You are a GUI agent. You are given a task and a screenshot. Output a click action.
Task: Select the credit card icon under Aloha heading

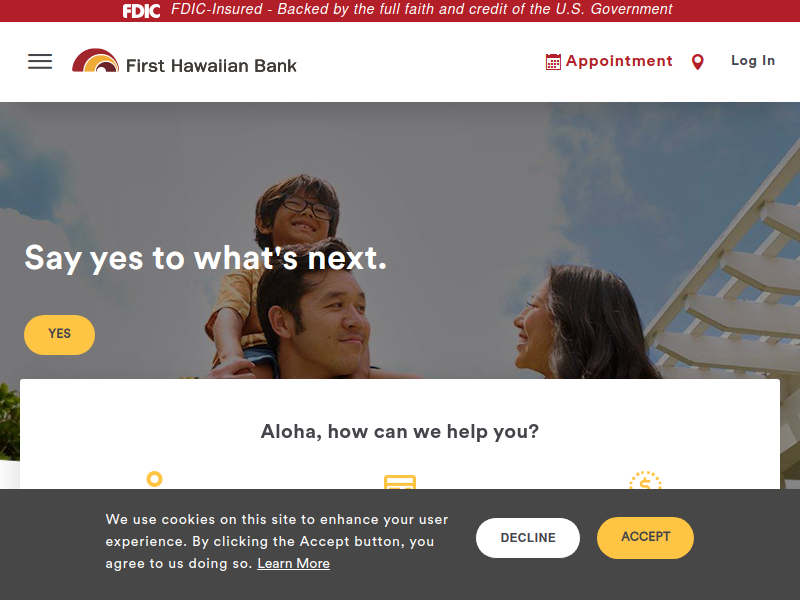click(x=400, y=482)
